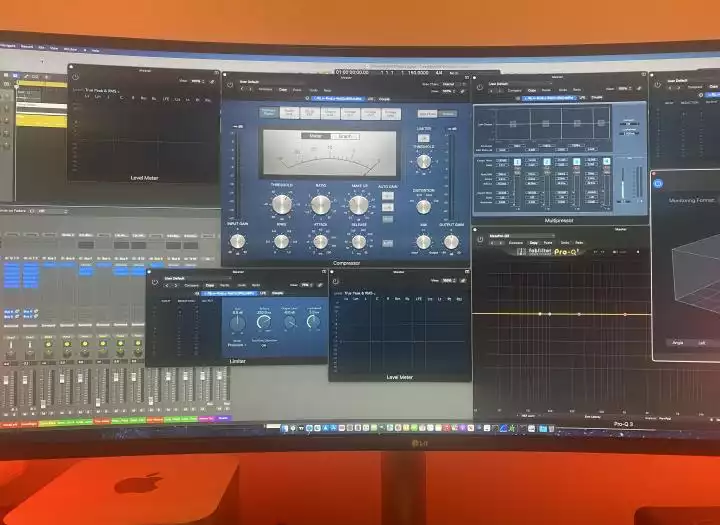Go to the next preset in the Compressor
The height and width of the screenshot is (525, 720).
(250, 89)
